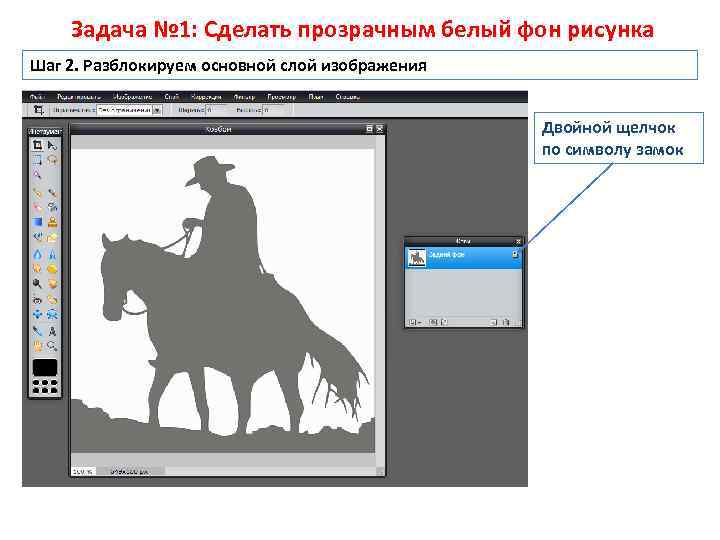Open the Просмотр menu
This screenshot has width=720, height=540.
pos(281,97)
